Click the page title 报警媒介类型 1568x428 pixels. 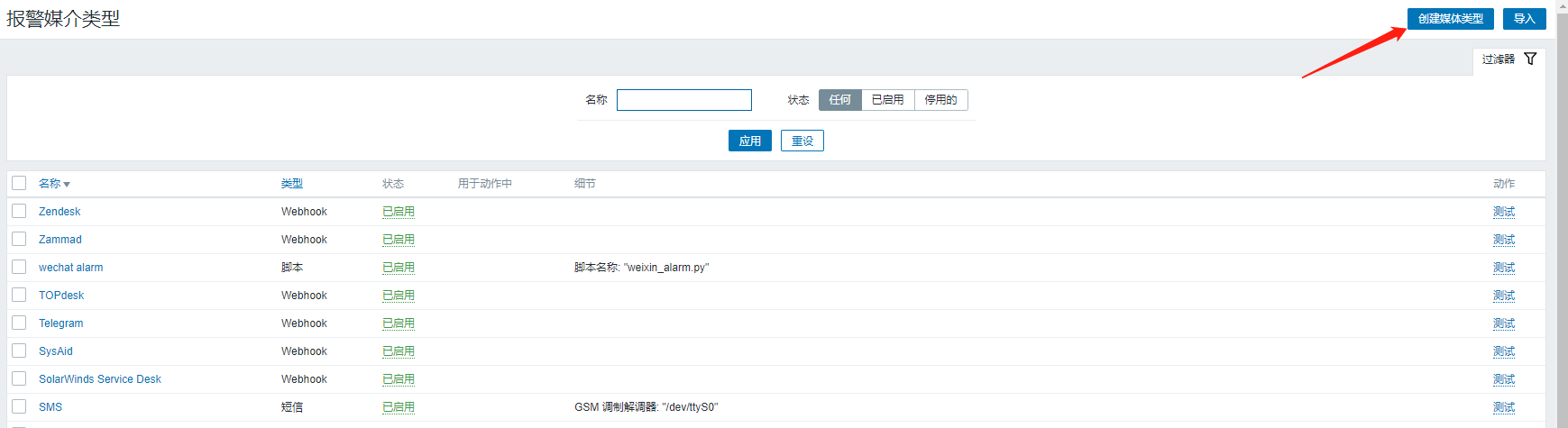[x=63, y=19]
